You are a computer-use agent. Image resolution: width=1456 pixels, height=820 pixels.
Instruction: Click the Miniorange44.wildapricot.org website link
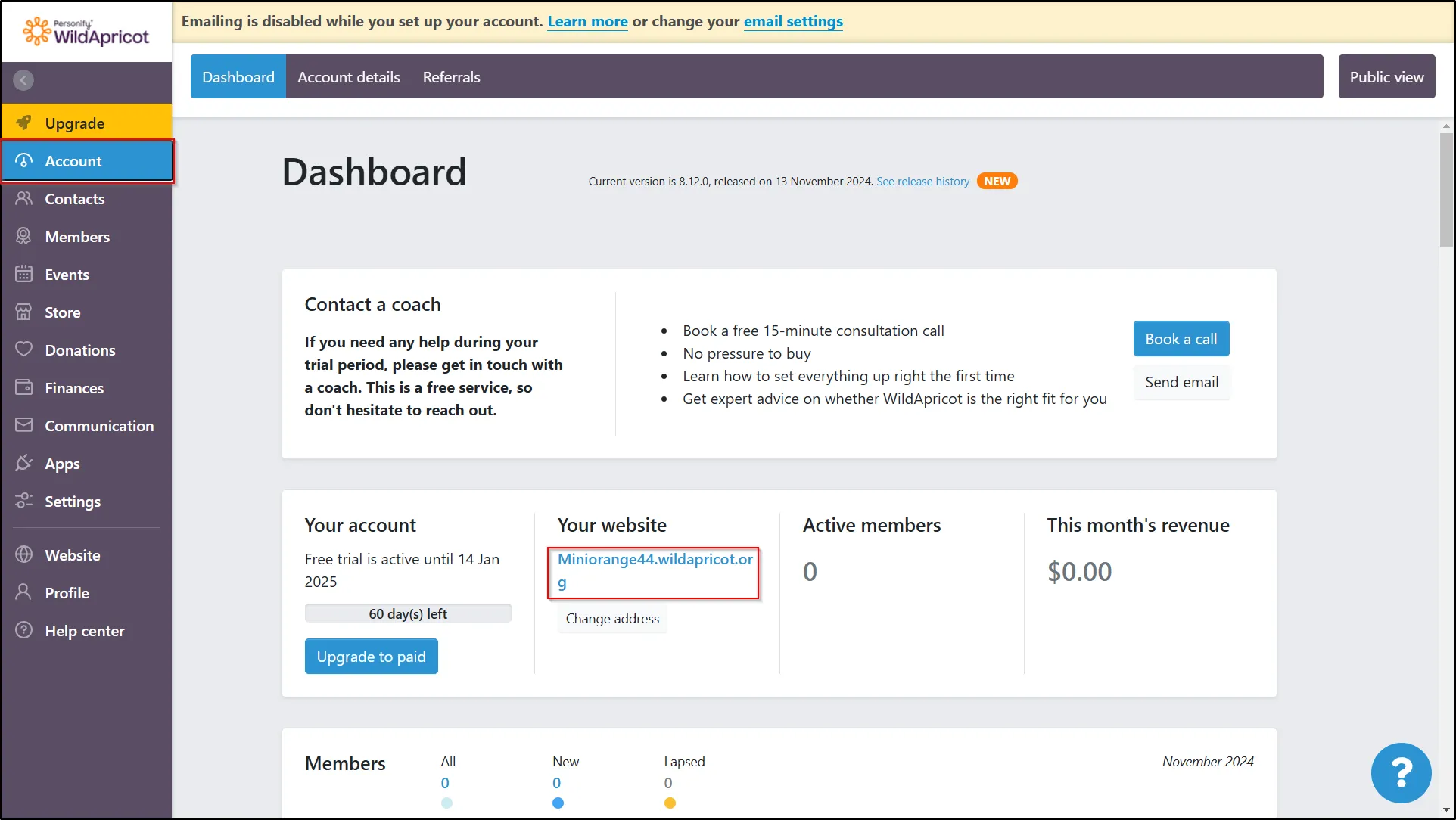(653, 571)
